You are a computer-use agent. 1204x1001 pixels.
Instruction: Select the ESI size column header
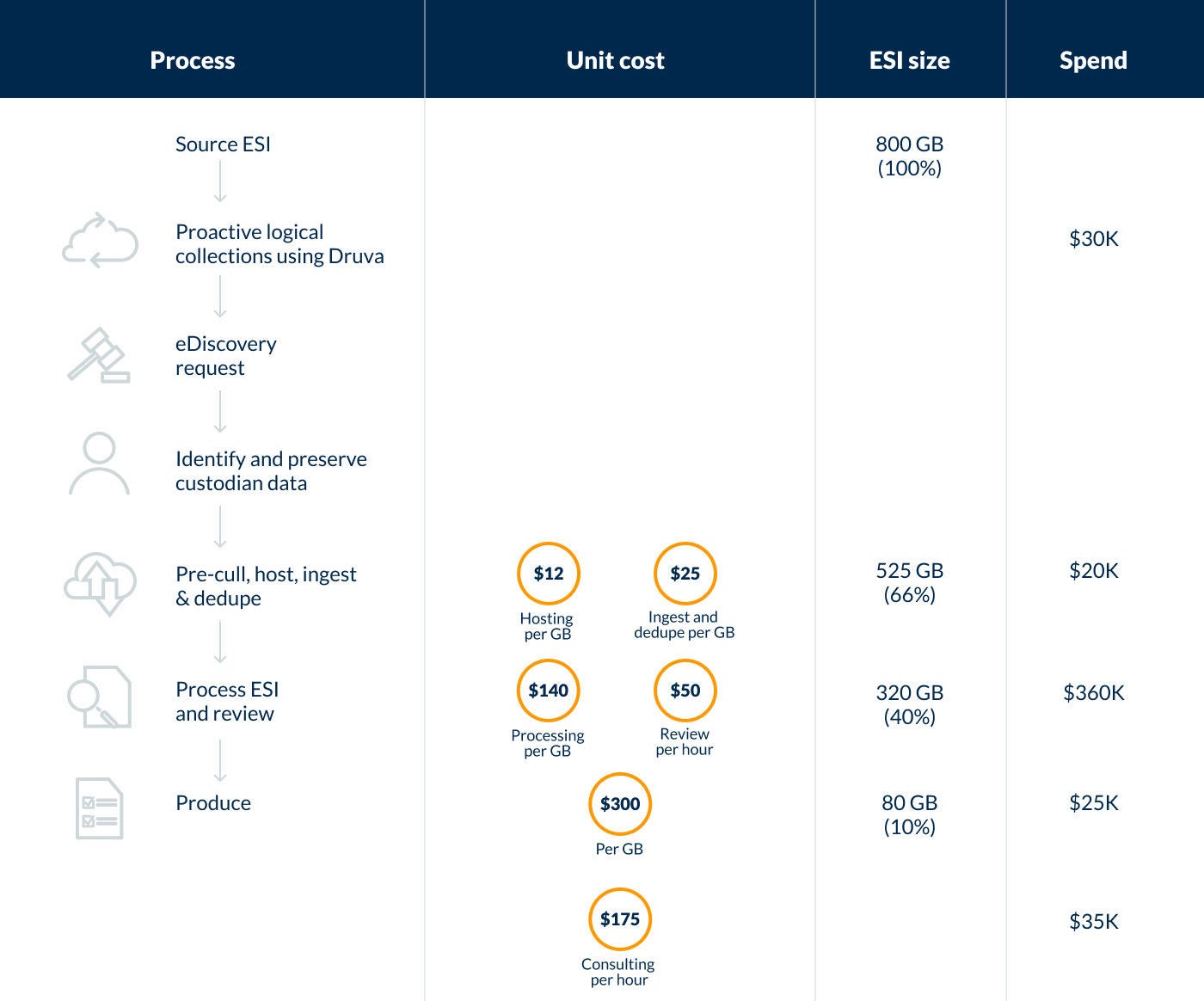coord(910,60)
